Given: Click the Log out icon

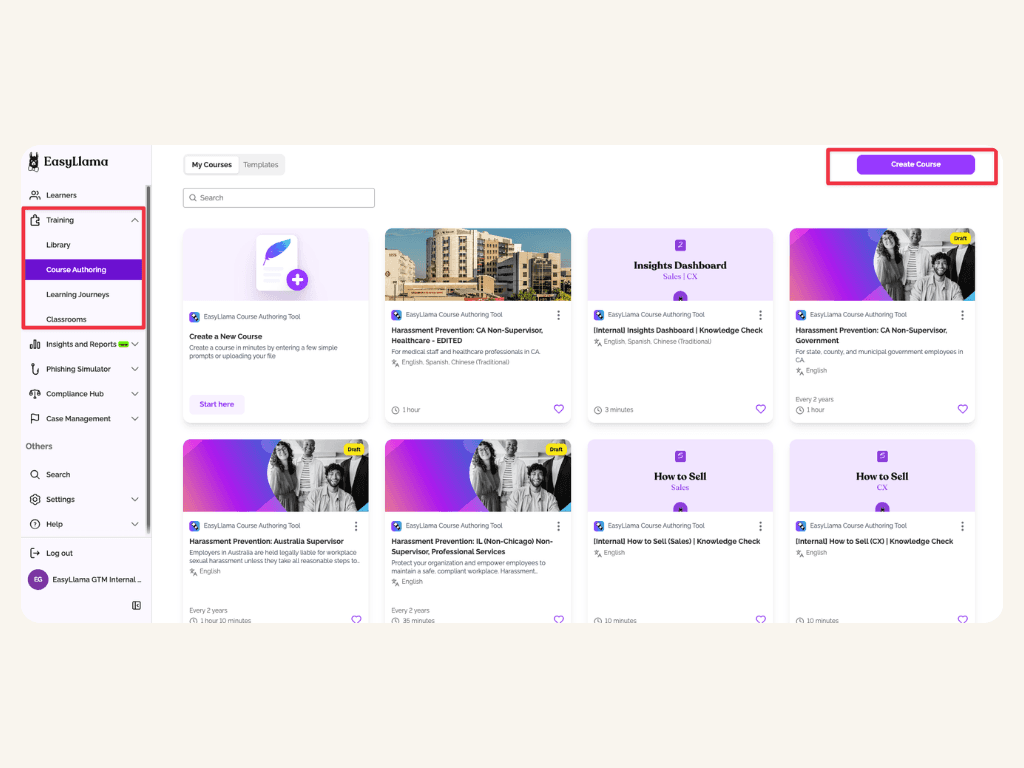Looking at the screenshot, I should point(35,553).
